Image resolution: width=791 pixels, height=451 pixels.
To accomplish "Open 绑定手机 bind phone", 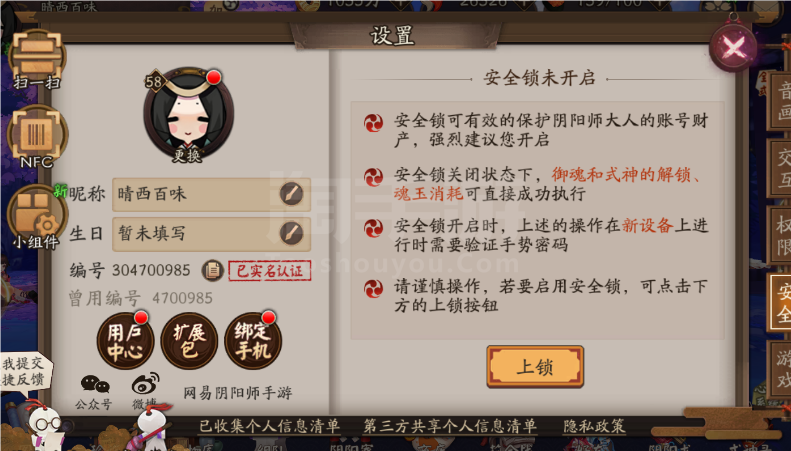I will [253, 341].
